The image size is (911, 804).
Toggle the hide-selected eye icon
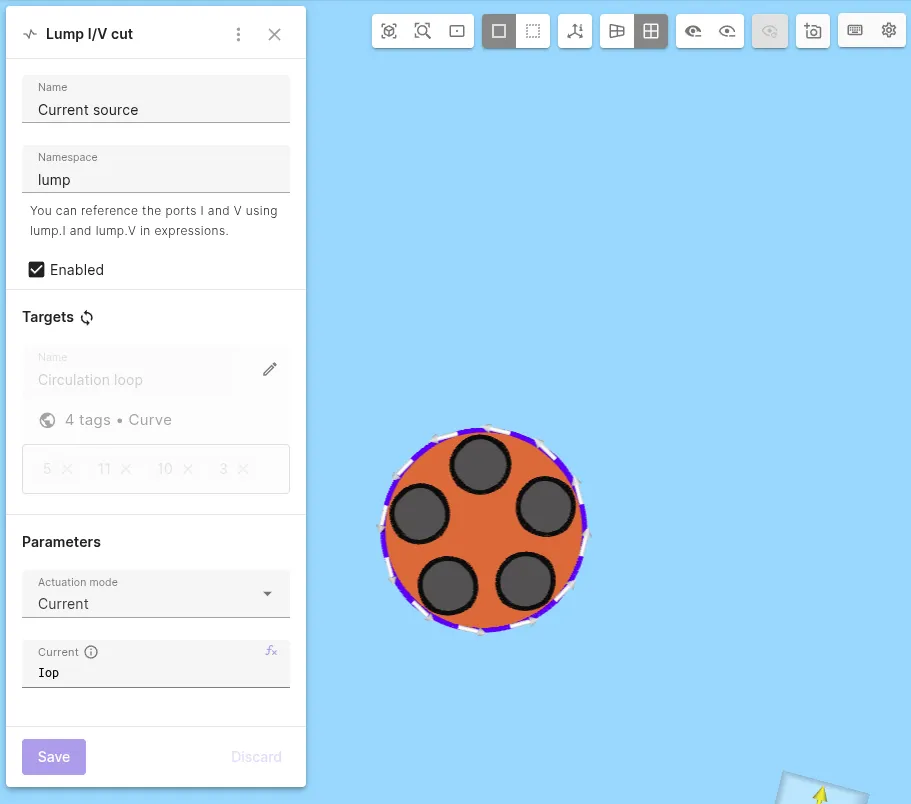coord(727,31)
